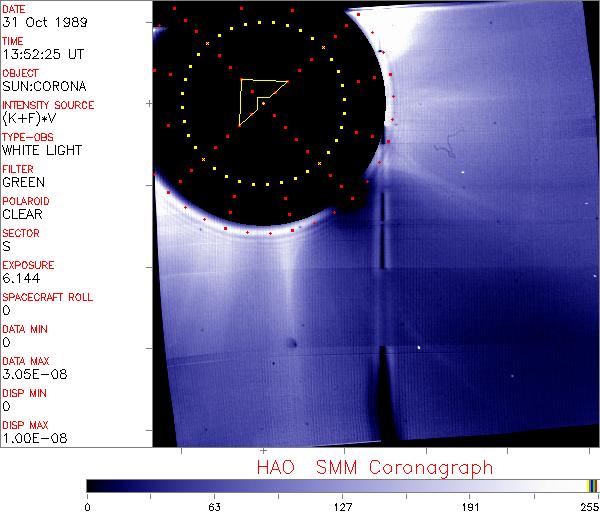Click the red dot inside the yellow triangle

click(263, 102)
